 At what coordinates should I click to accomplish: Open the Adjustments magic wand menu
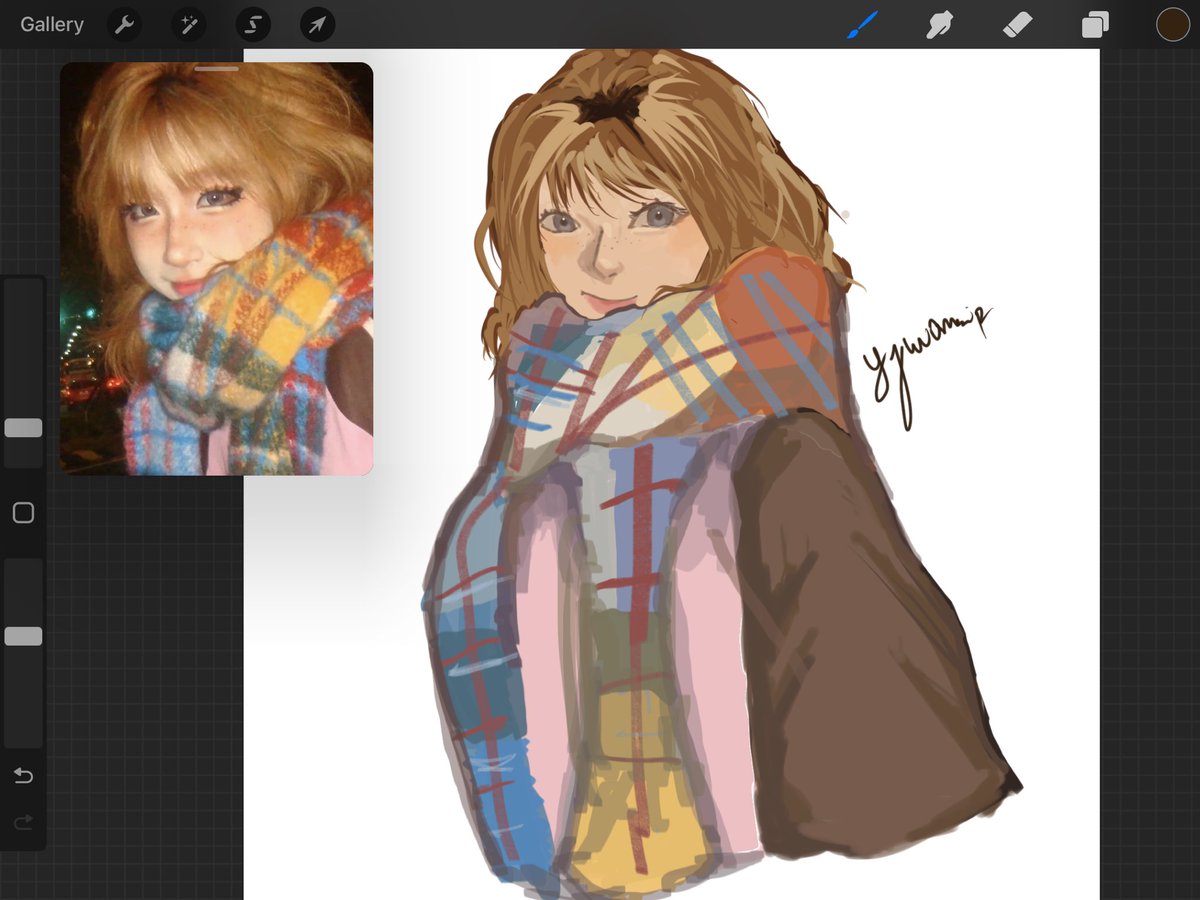click(189, 25)
